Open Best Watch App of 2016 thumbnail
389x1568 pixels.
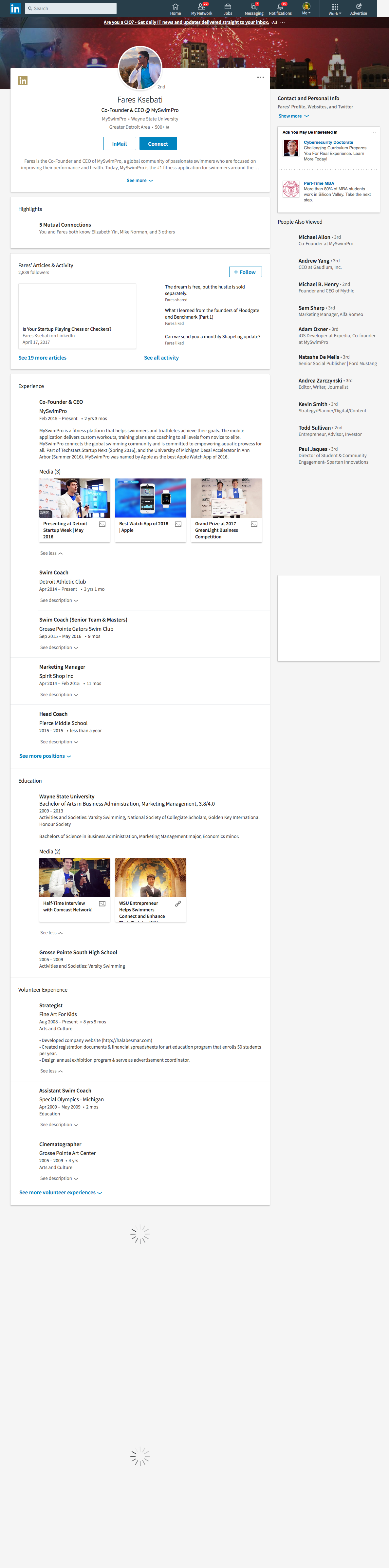[x=150, y=498]
